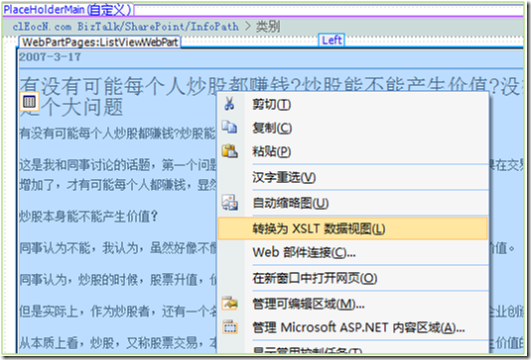The image size is (531, 360).
Task: Click the scissors Cut icon
Action: [230, 104]
